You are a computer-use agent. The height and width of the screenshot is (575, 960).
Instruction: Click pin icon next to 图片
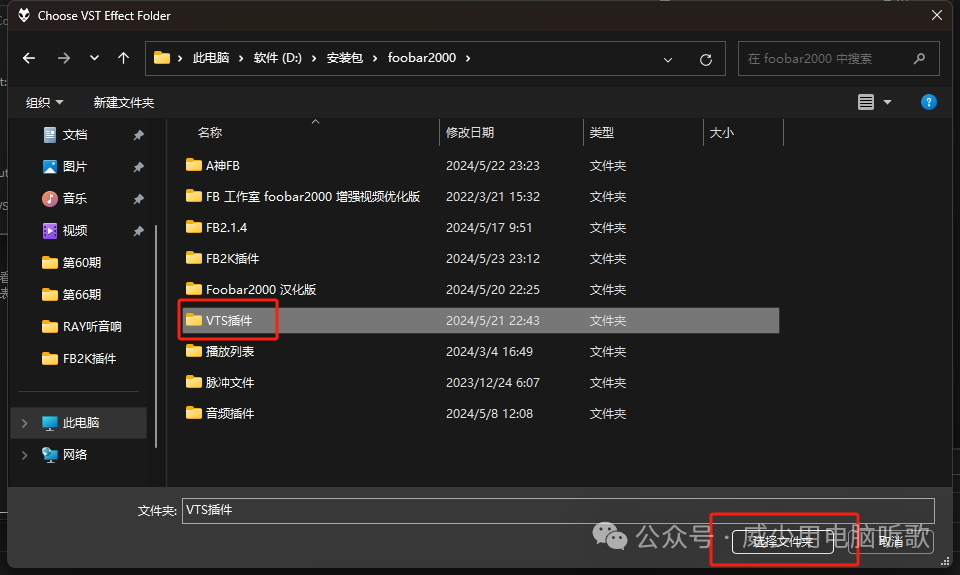[139, 167]
